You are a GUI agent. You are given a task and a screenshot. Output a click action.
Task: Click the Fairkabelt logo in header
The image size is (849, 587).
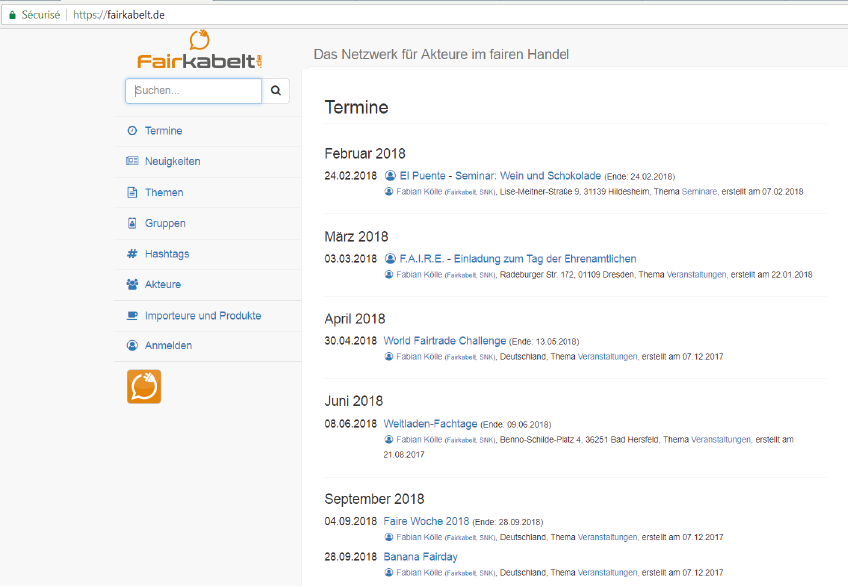[200, 50]
